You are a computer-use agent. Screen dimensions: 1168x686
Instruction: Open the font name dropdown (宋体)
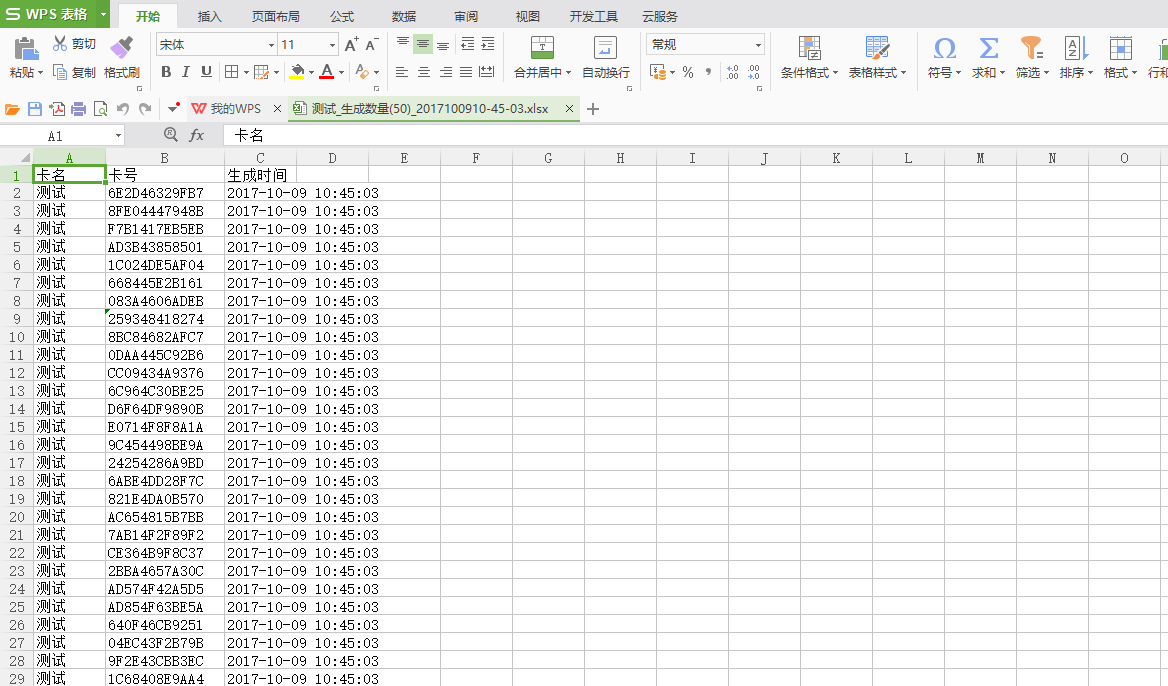pos(271,45)
